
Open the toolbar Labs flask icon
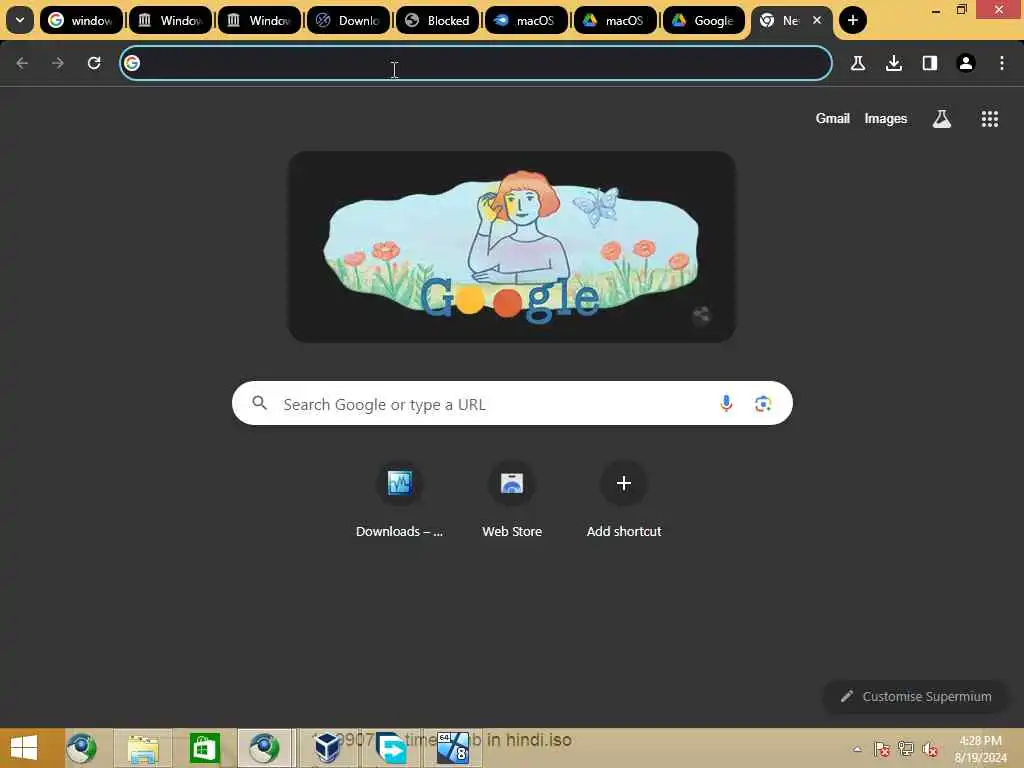(x=858, y=63)
